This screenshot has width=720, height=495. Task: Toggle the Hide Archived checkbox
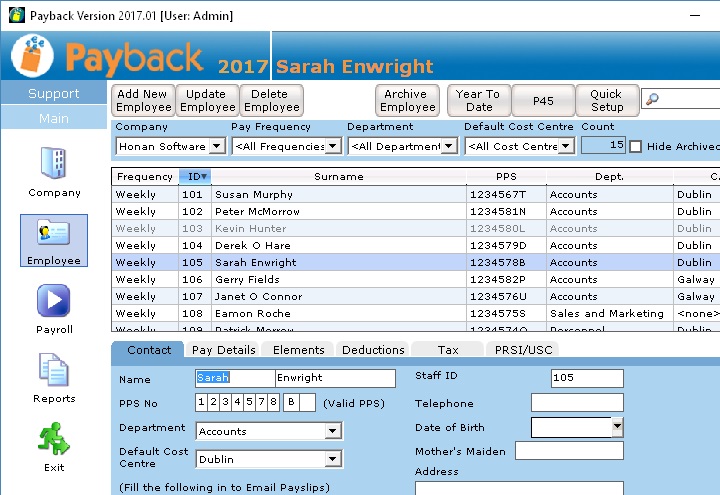636,146
